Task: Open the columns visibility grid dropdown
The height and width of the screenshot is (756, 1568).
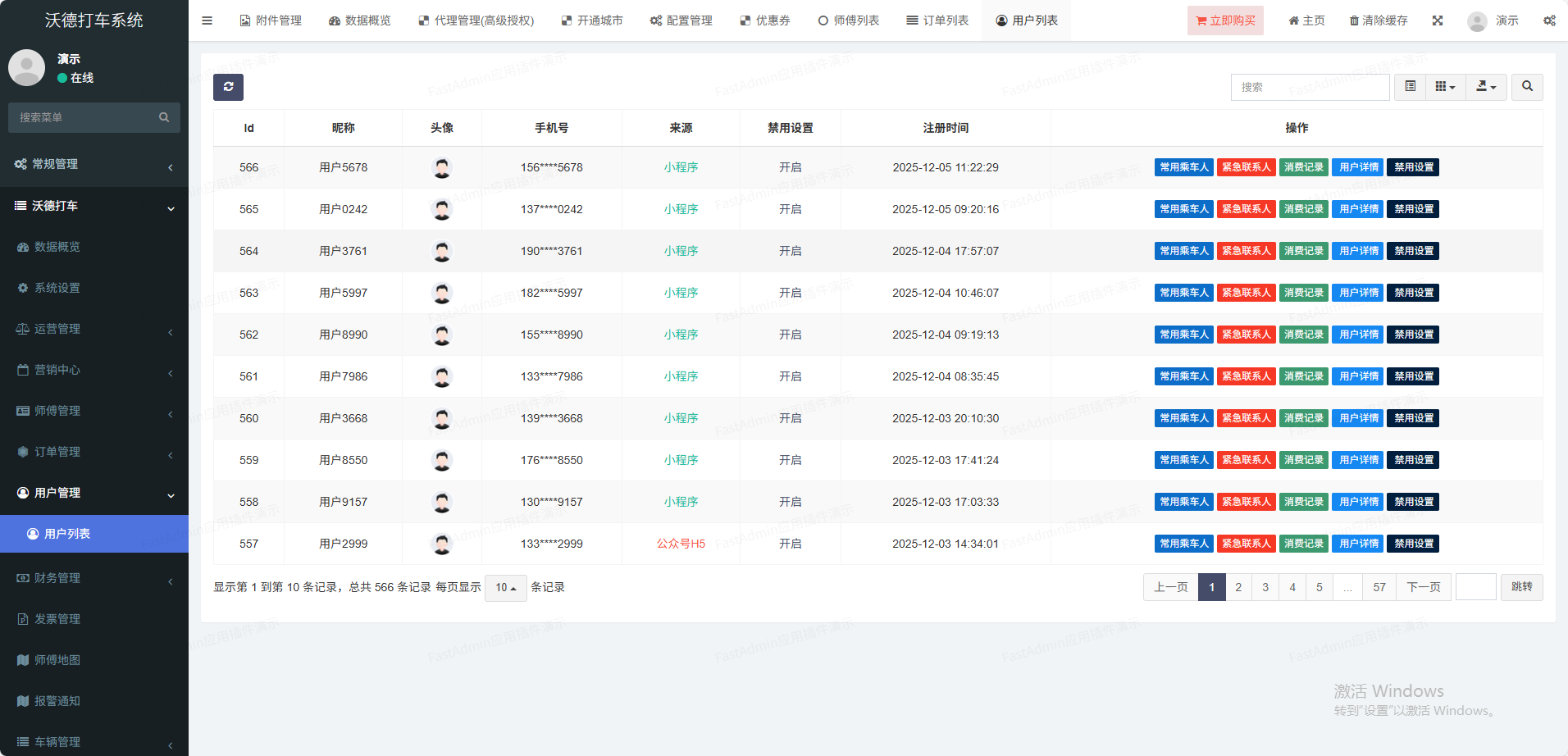Action: pyautogui.click(x=1445, y=87)
